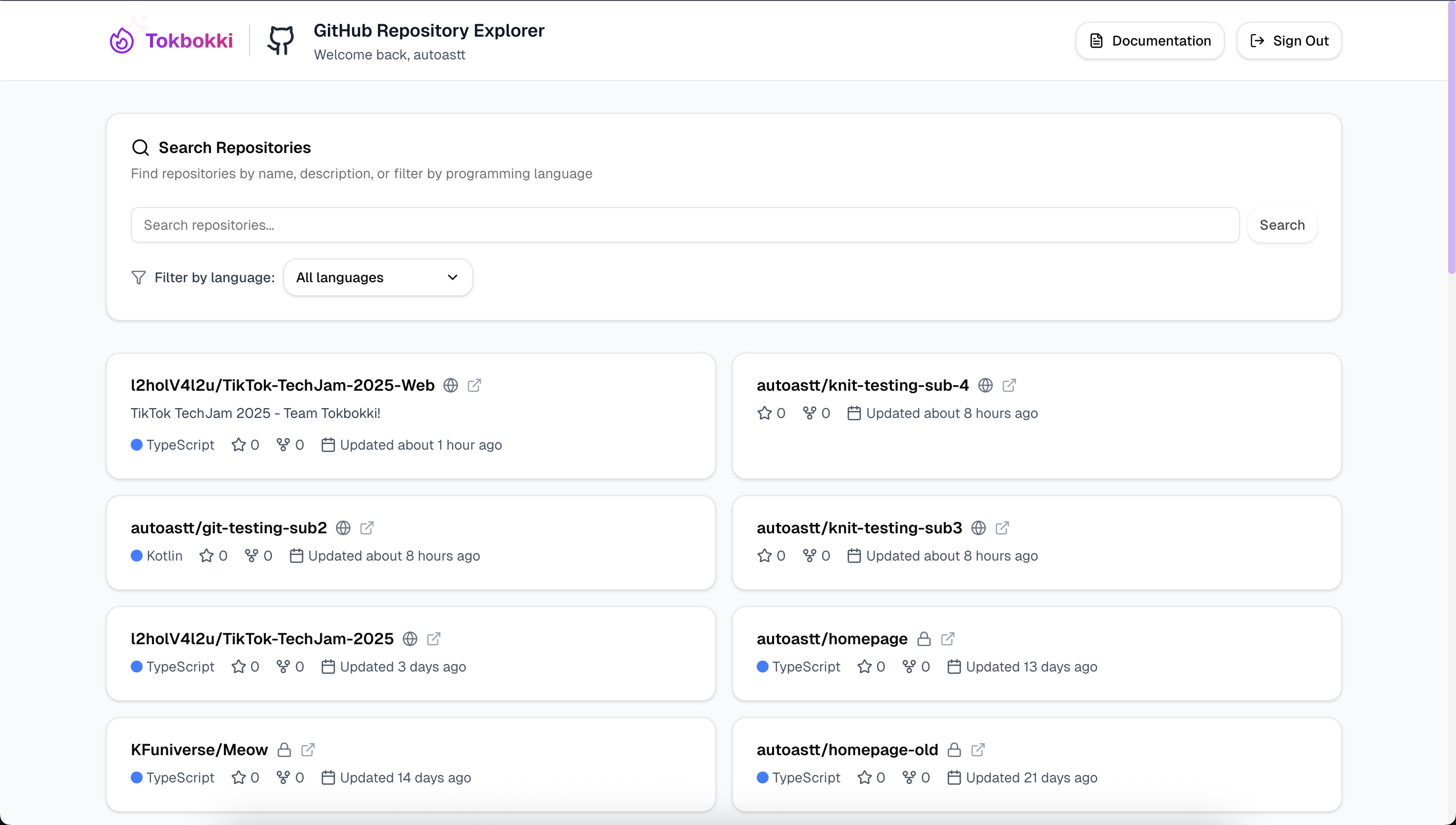Open external link for knit-testing-sub-4
The height and width of the screenshot is (825, 1456).
coord(1009,385)
